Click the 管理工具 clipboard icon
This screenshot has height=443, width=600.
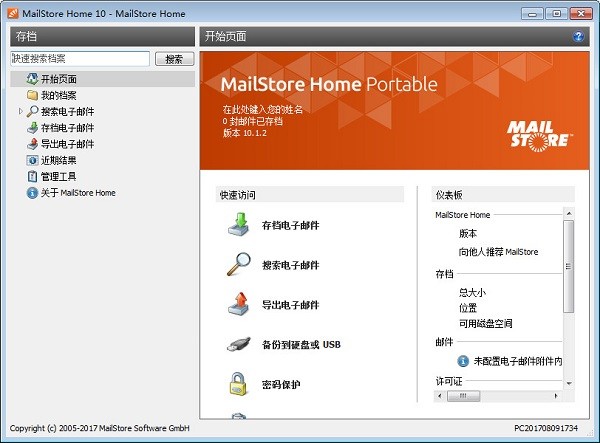[32, 176]
